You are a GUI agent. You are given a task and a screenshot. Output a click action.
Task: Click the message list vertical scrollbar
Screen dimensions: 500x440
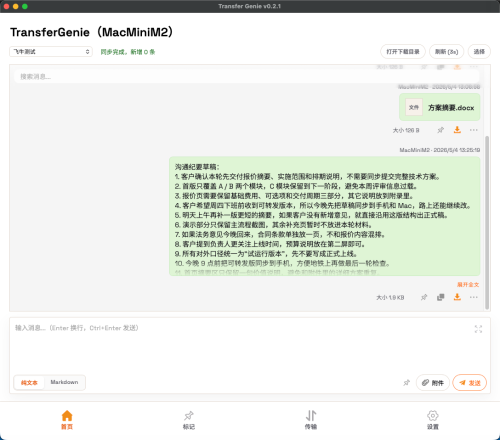point(487,222)
